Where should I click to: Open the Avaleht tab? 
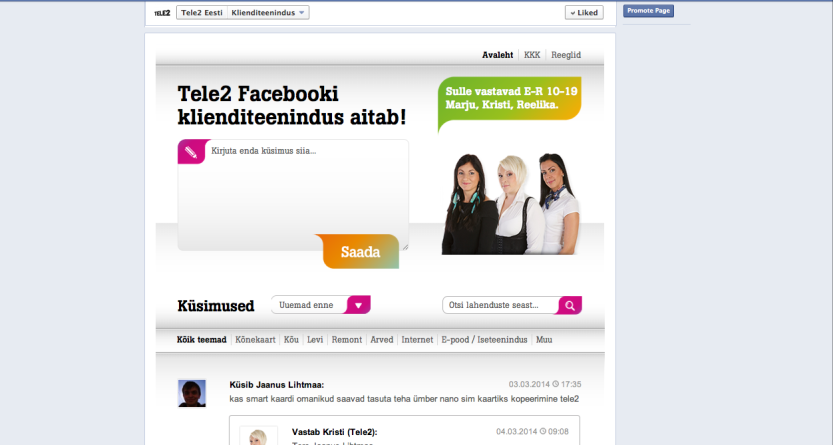(x=497, y=55)
